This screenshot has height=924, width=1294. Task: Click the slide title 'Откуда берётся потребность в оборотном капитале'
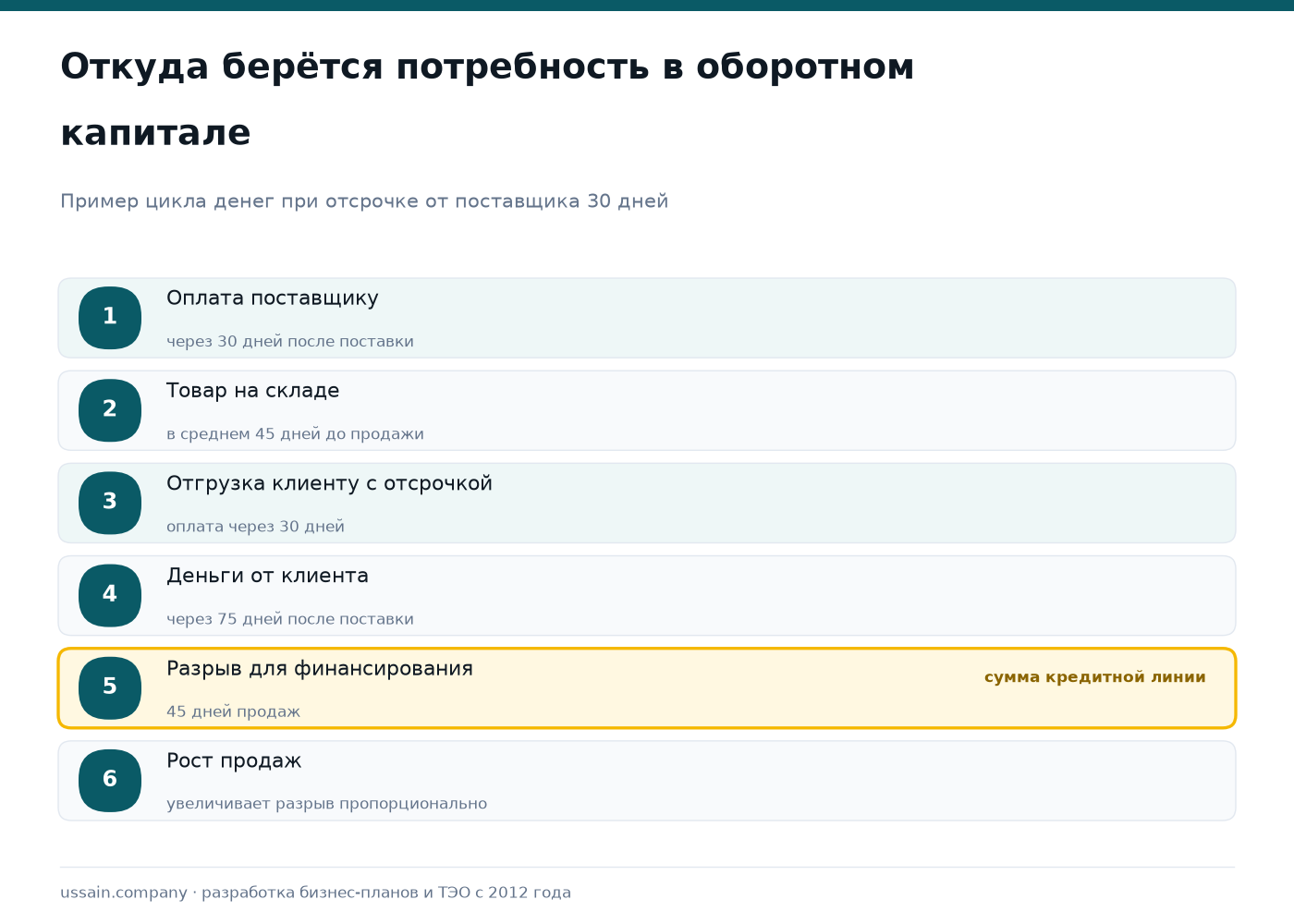pos(487,100)
